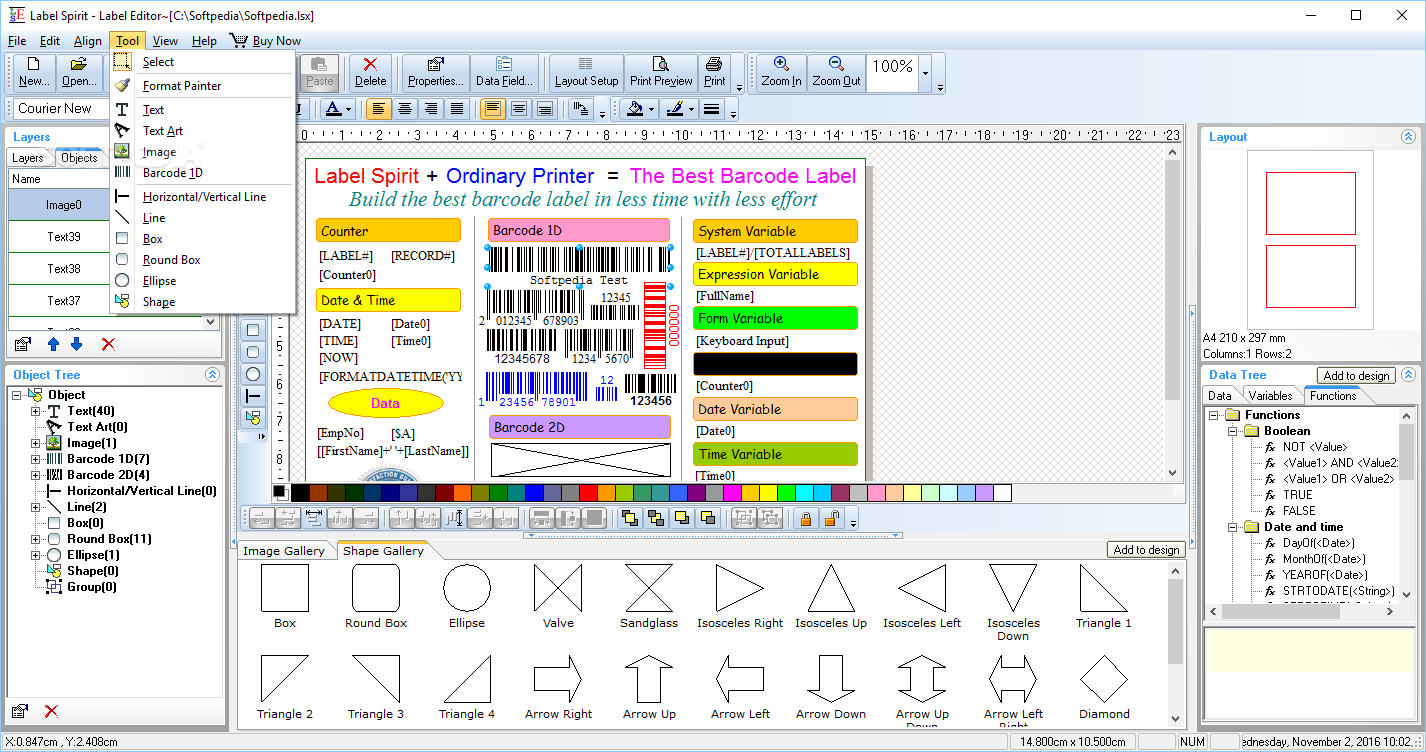This screenshot has width=1426, height=752.
Task: Open Properties from the main toolbar
Action: 436,72
